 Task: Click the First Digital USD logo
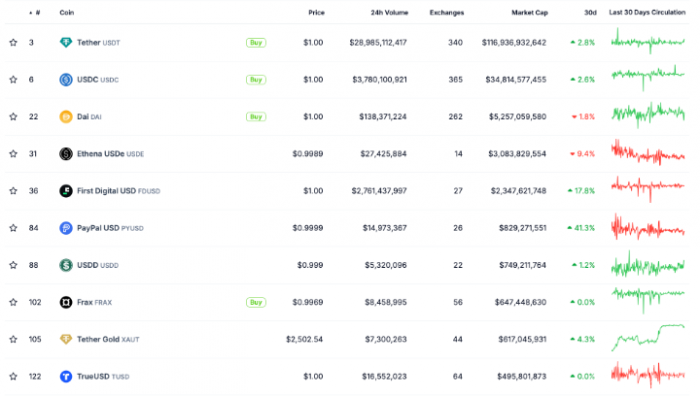(66, 191)
